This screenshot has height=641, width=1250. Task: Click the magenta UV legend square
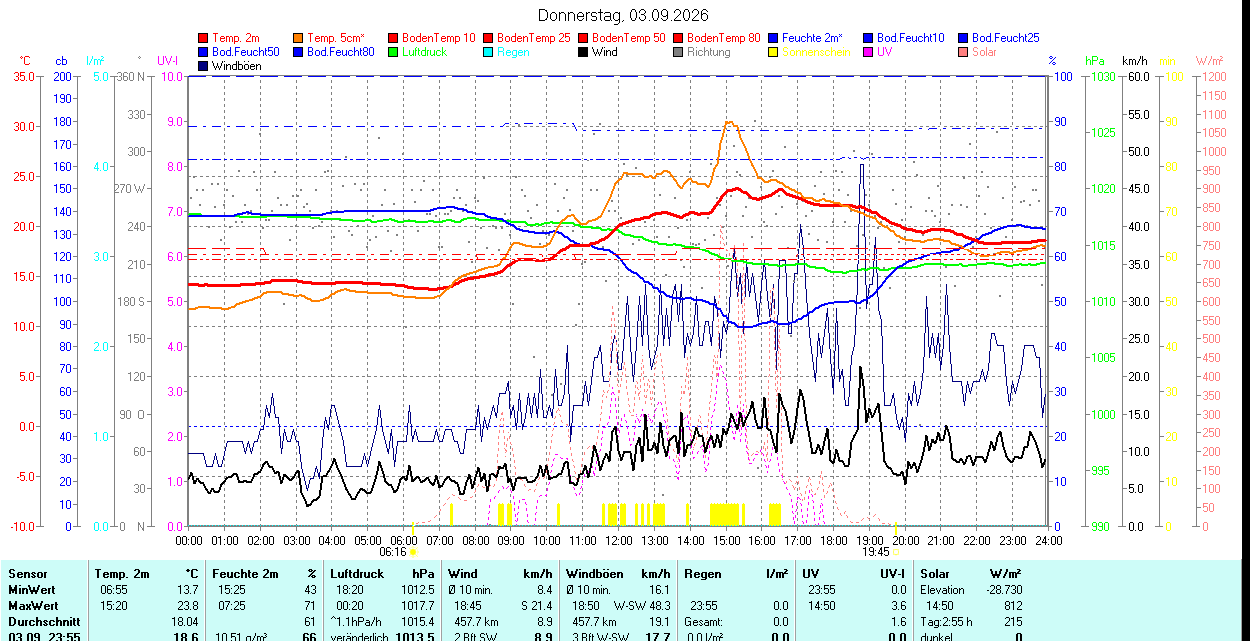click(869, 52)
